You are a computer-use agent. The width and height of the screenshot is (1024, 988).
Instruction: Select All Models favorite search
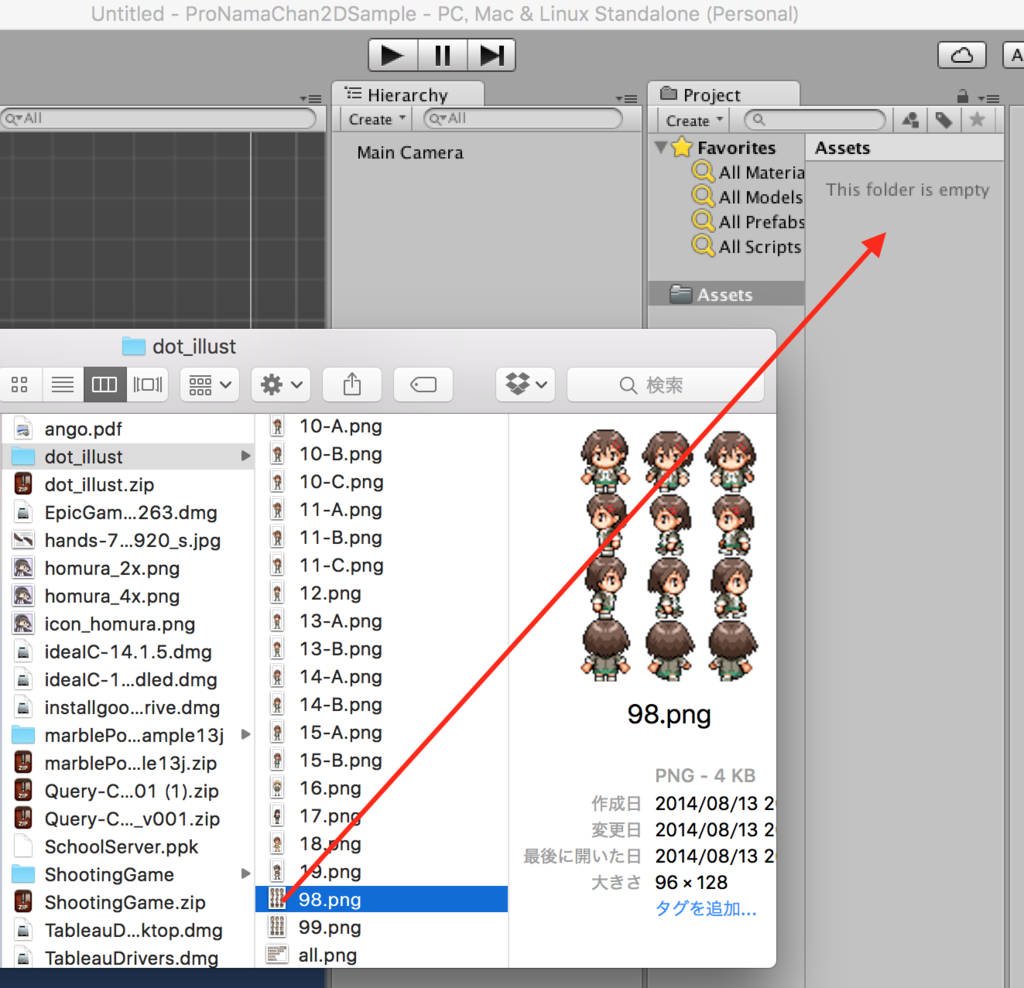click(x=748, y=197)
